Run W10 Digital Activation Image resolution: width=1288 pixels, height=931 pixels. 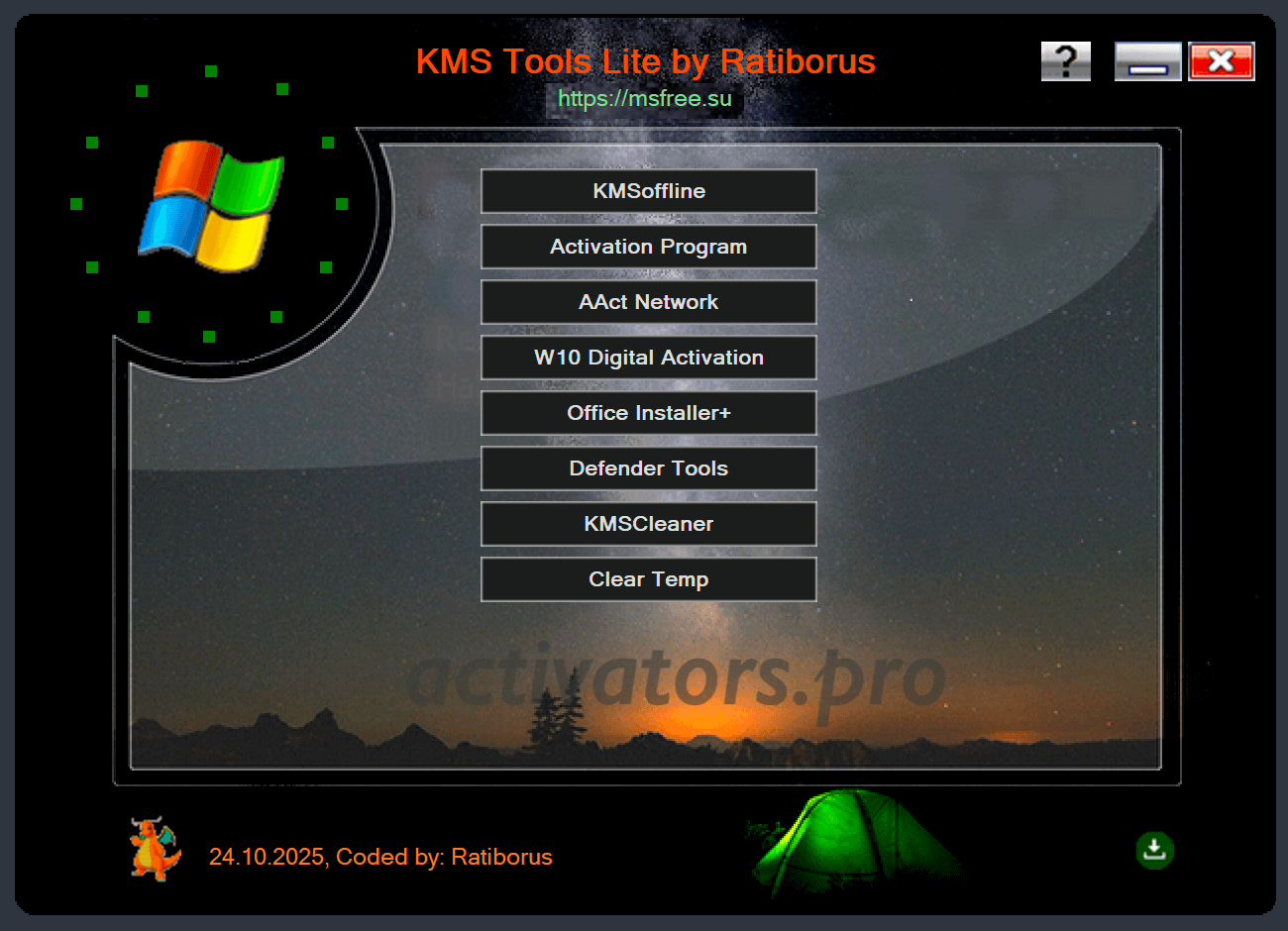click(x=648, y=358)
